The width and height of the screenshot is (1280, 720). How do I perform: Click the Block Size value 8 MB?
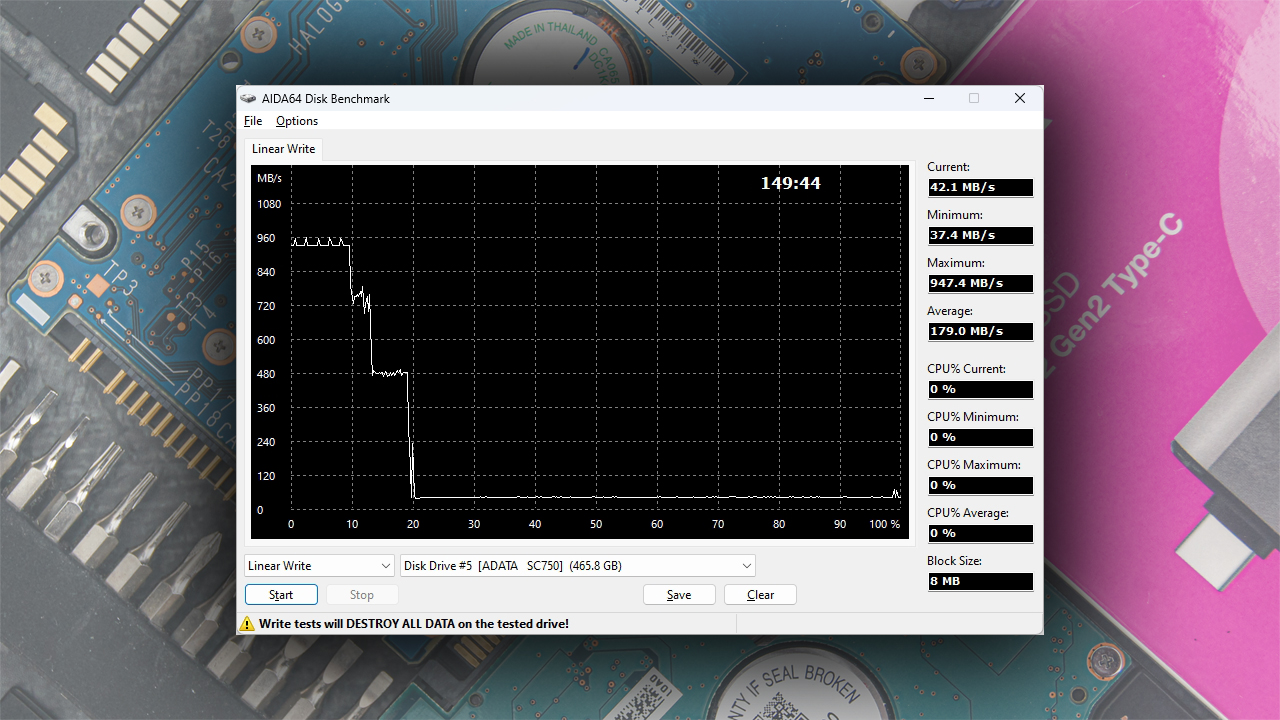click(x=980, y=581)
